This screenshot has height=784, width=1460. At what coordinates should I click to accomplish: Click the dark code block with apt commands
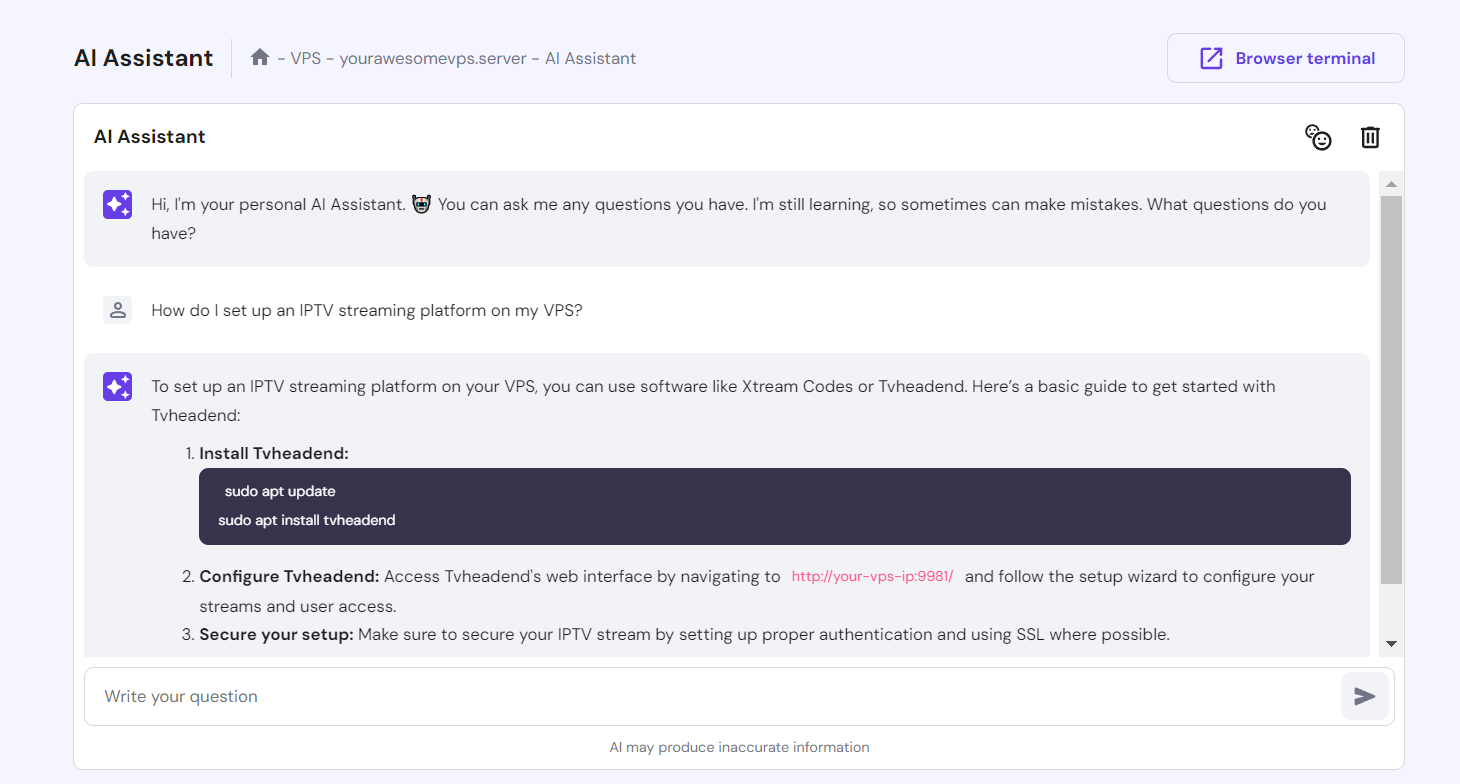774,506
